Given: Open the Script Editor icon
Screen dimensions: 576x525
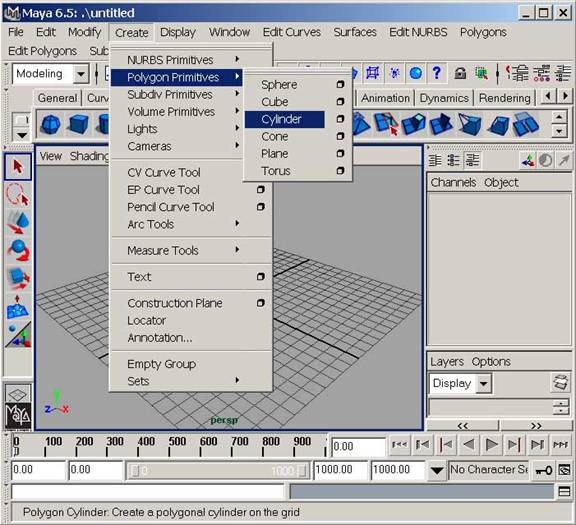Looking at the screenshot, I should point(564,492).
